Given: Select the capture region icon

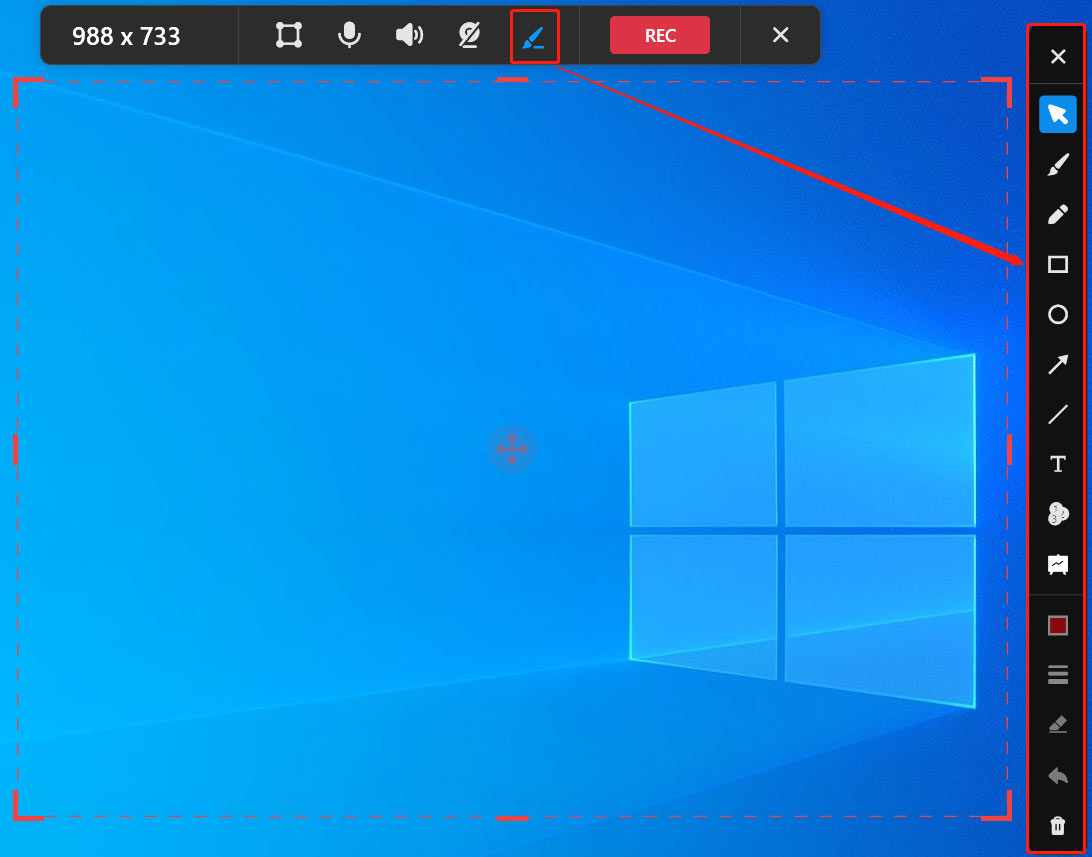Looking at the screenshot, I should [288, 35].
